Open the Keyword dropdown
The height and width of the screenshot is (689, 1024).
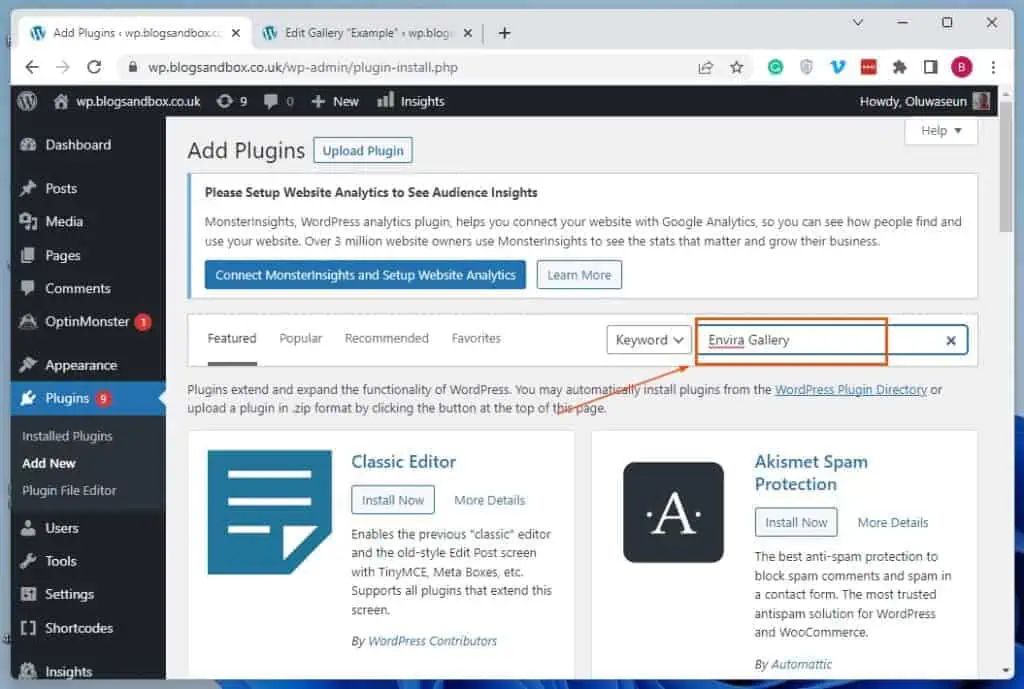coord(648,340)
